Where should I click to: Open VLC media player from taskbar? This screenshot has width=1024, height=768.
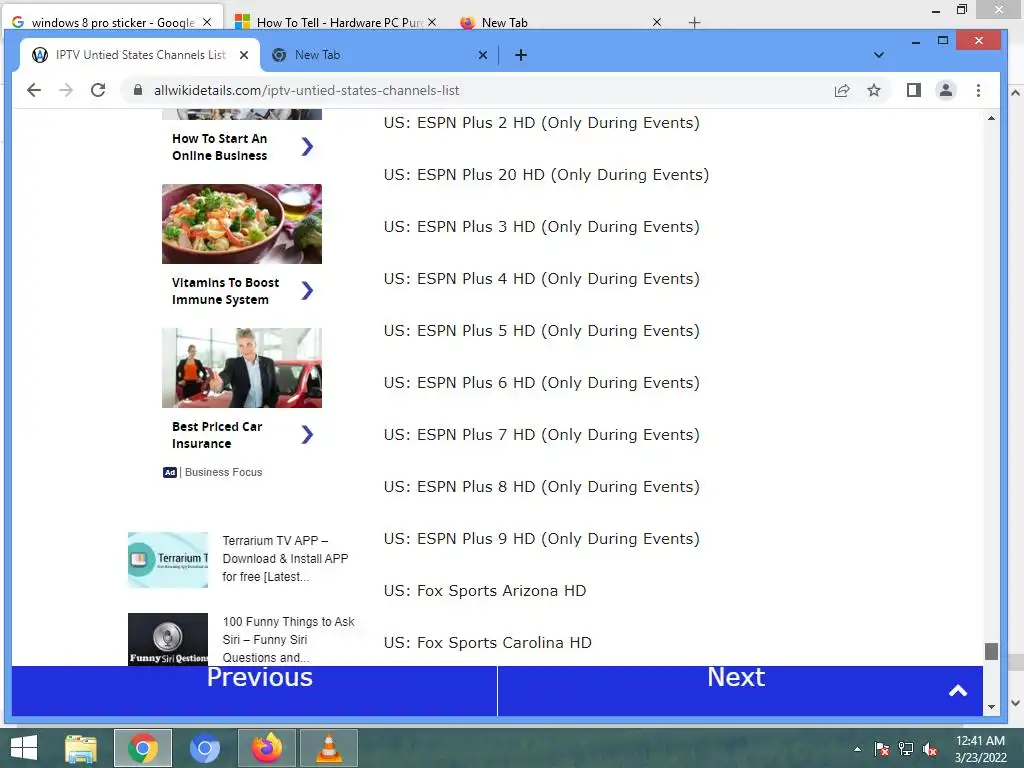tap(328, 748)
